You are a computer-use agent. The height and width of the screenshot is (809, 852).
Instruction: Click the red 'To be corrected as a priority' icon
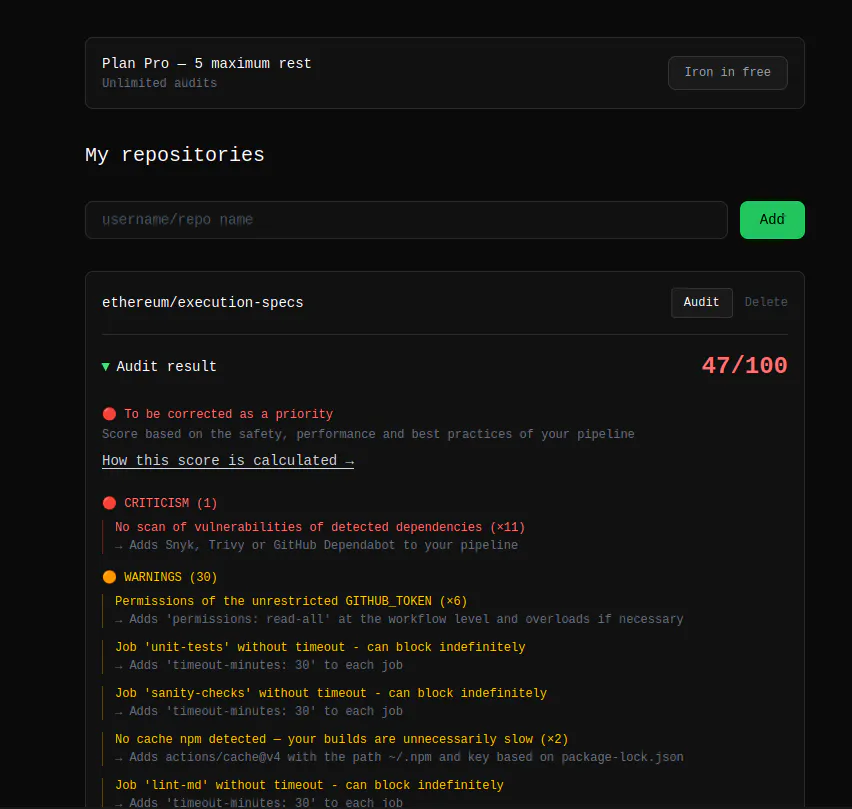click(x=109, y=414)
